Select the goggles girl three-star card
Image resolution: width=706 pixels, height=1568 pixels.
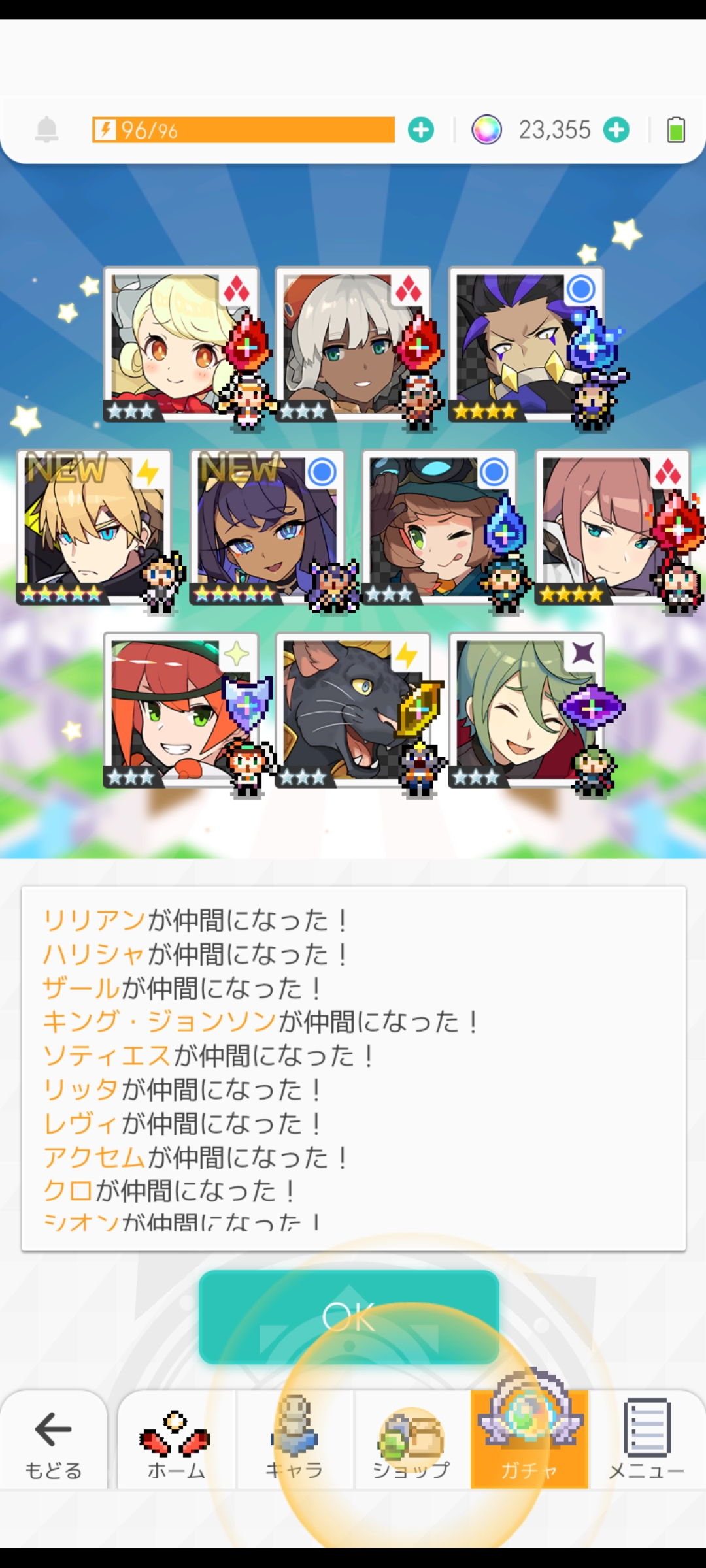(x=439, y=527)
